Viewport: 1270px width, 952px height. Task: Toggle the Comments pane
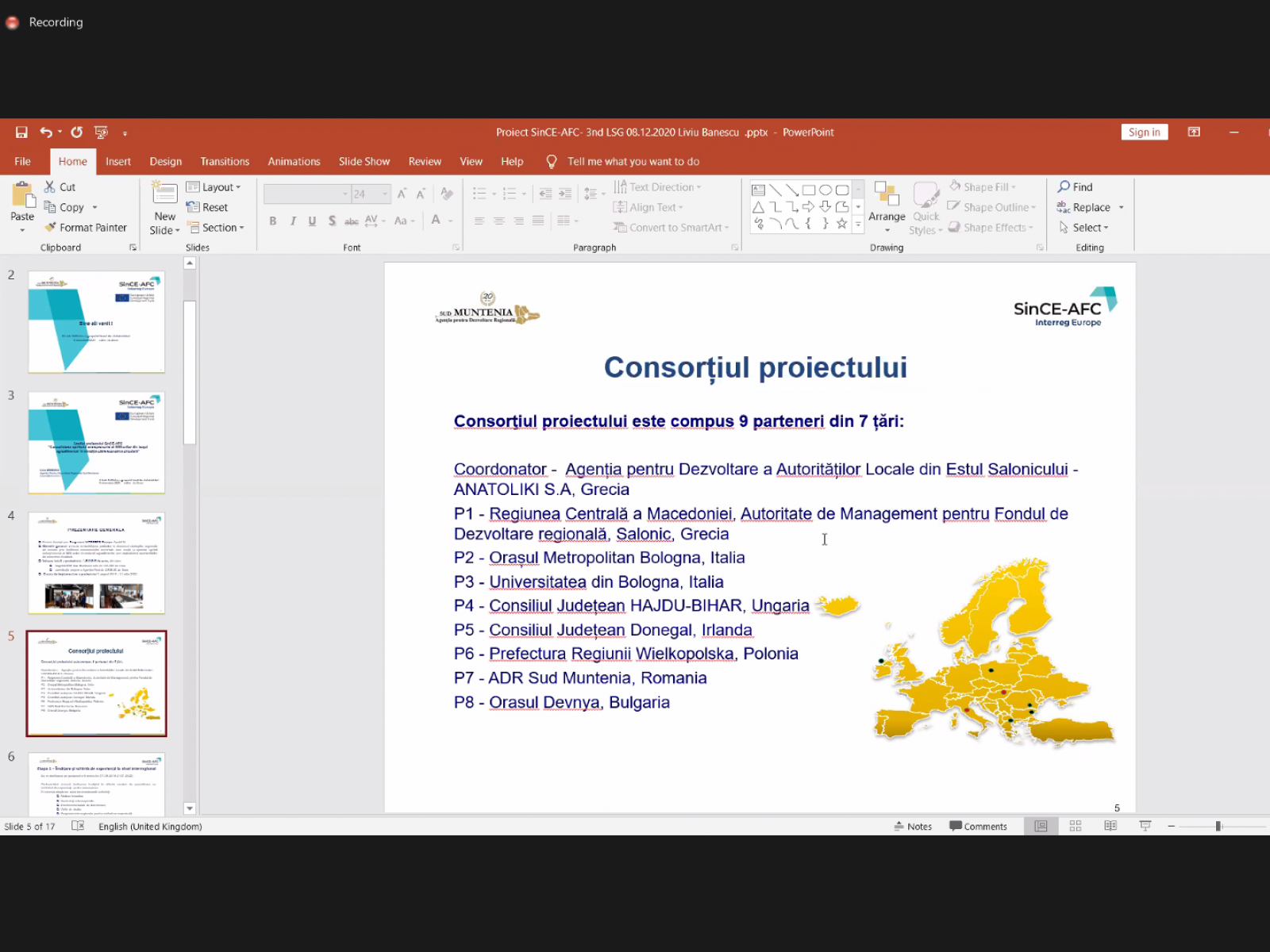point(978,826)
